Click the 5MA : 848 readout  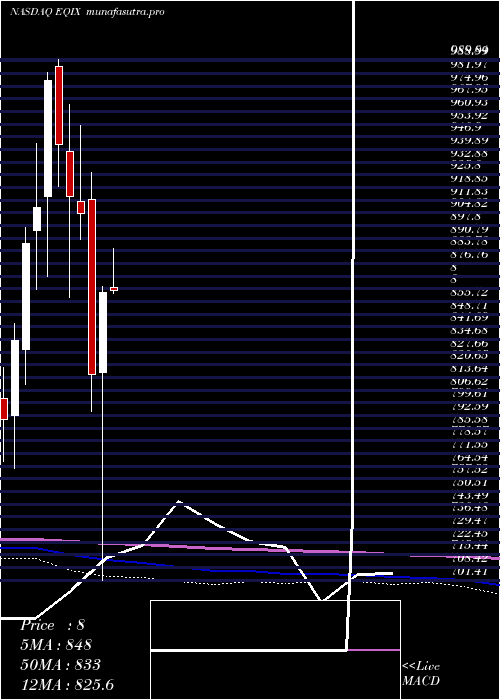pyautogui.click(x=56, y=645)
